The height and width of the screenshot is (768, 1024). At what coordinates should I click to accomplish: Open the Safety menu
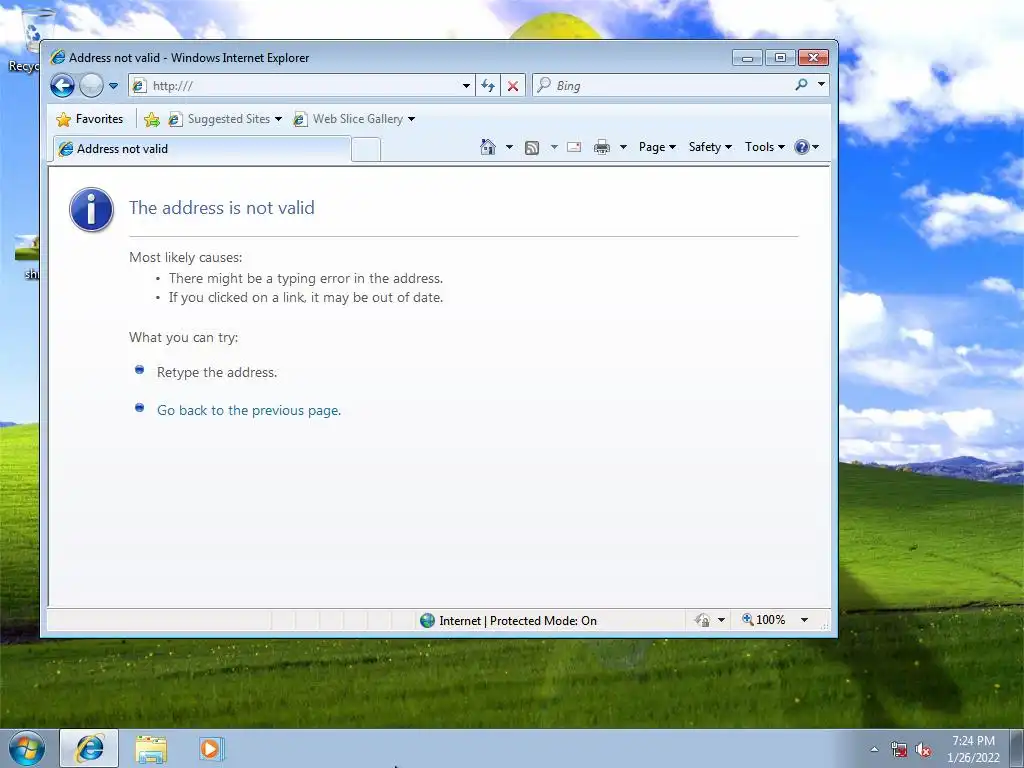(710, 147)
